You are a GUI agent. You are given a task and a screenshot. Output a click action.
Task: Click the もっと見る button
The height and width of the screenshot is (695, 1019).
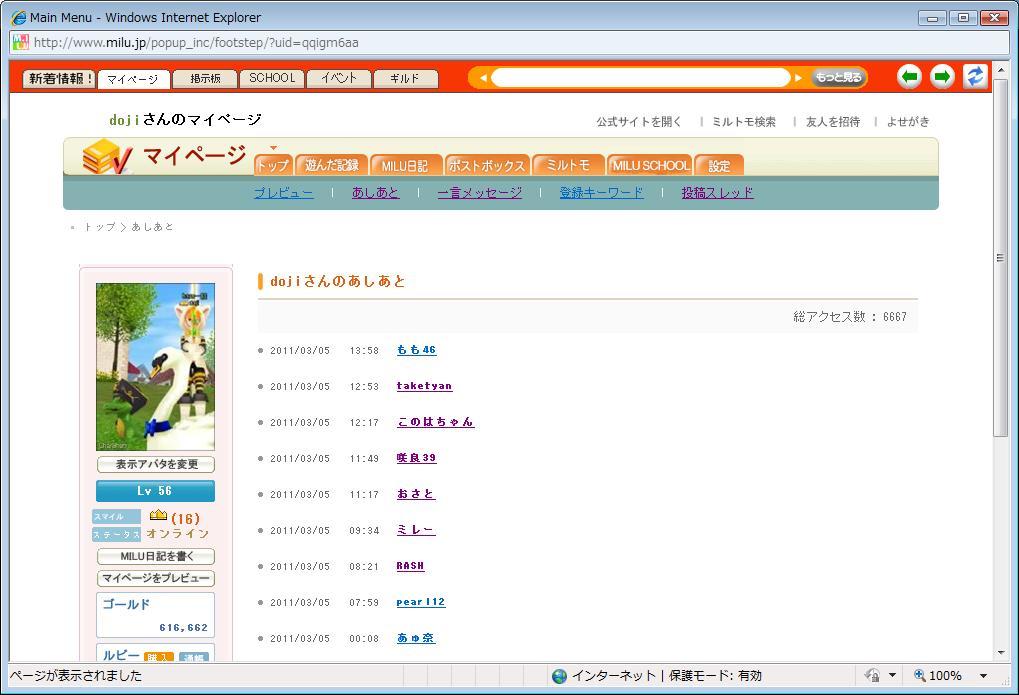pyautogui.click(x=838, y=78)
